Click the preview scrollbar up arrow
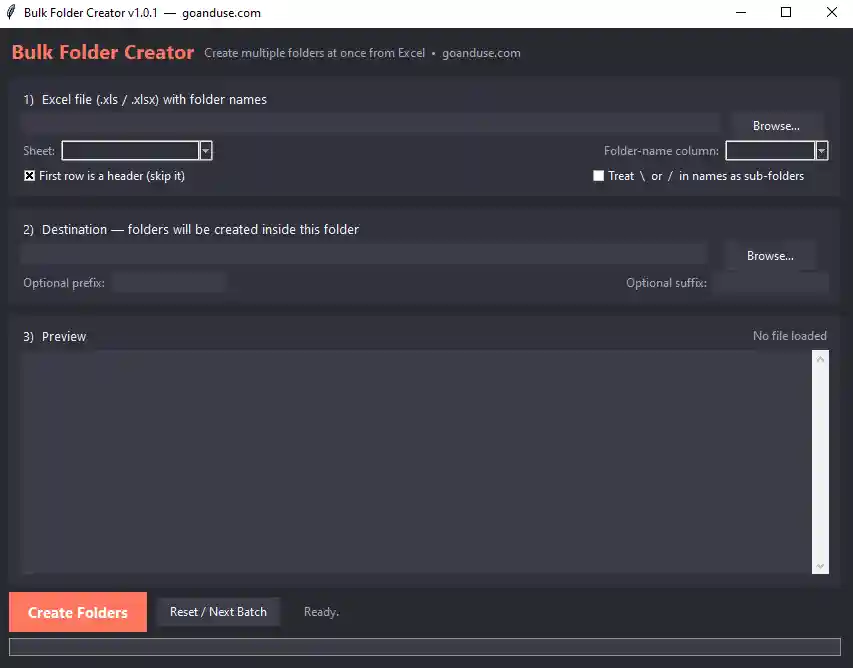 coord(820,360)
